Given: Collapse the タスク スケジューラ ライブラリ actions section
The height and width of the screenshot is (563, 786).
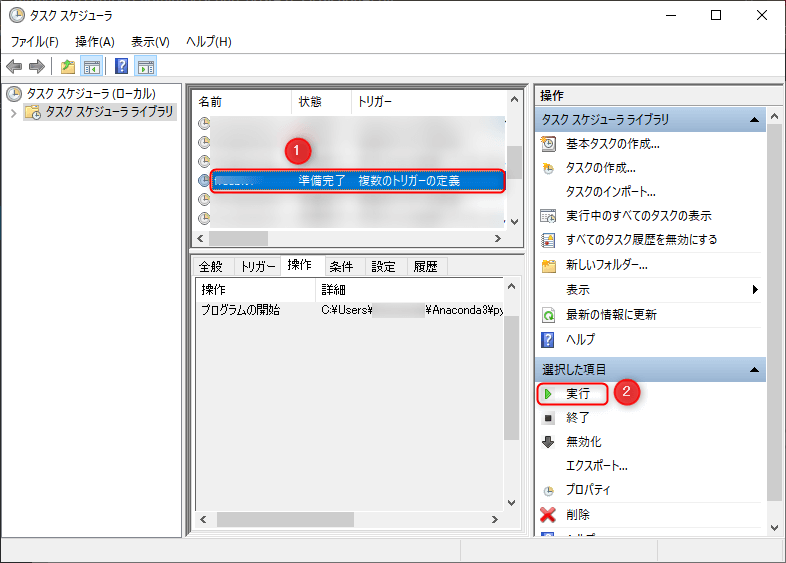Looking at the screenshot, I should coord(754,120).
